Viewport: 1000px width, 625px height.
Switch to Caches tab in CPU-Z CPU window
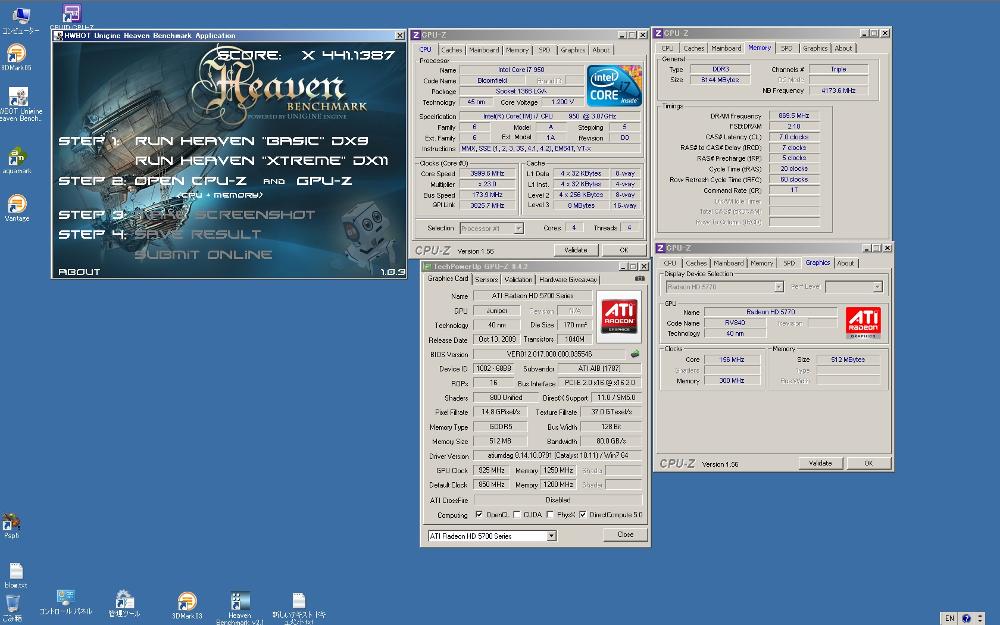[x=452, y=50]
